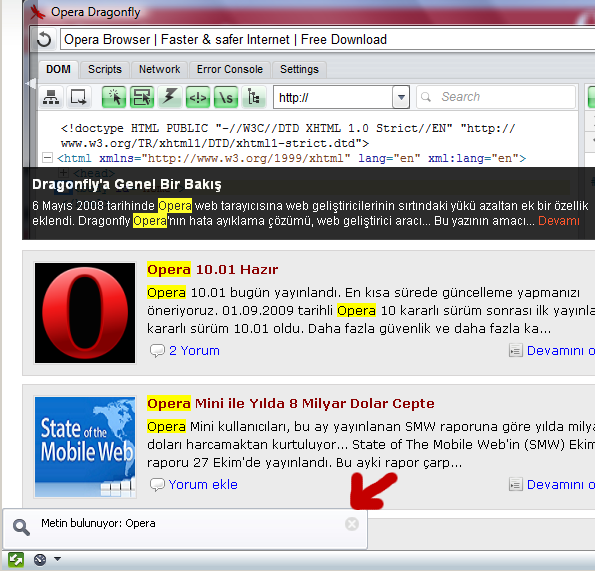
Task: Click the Dragonfly's Genel Bir Bakış heading
Action: (127, 184)
